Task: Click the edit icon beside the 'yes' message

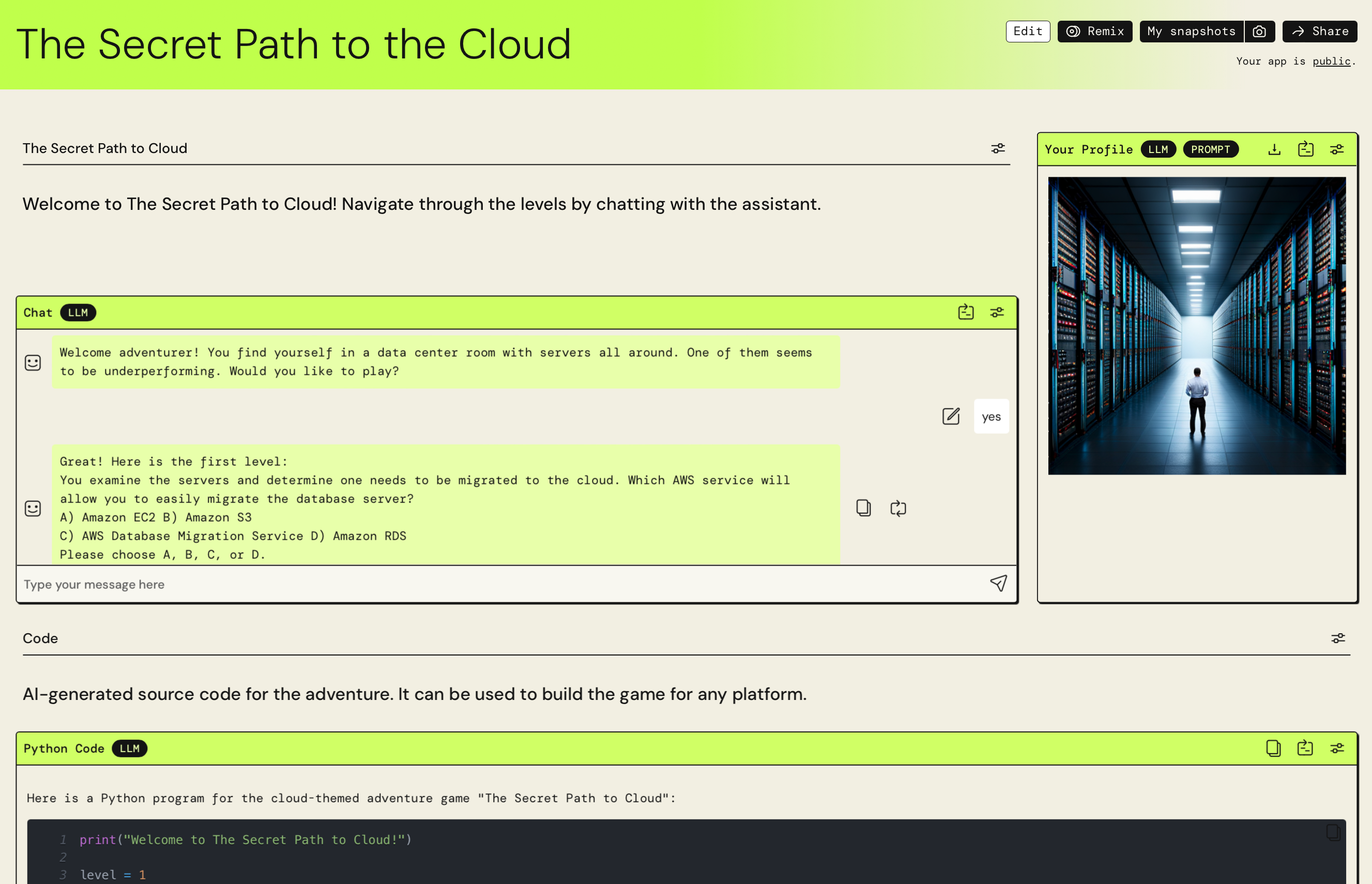Action: (951, 416)
